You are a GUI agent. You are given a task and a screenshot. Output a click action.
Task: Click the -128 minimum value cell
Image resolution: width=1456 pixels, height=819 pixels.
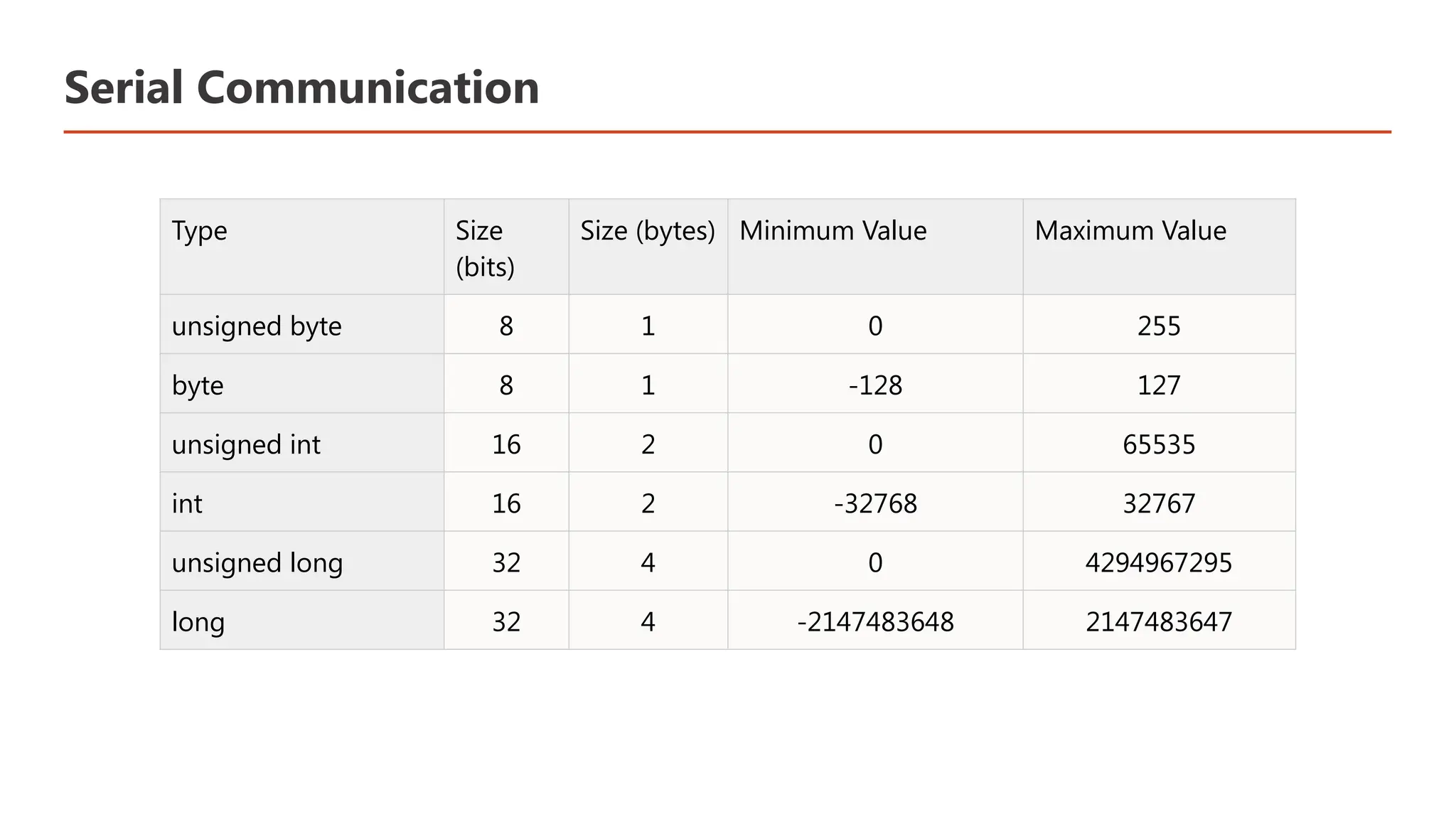coord(875,383)
